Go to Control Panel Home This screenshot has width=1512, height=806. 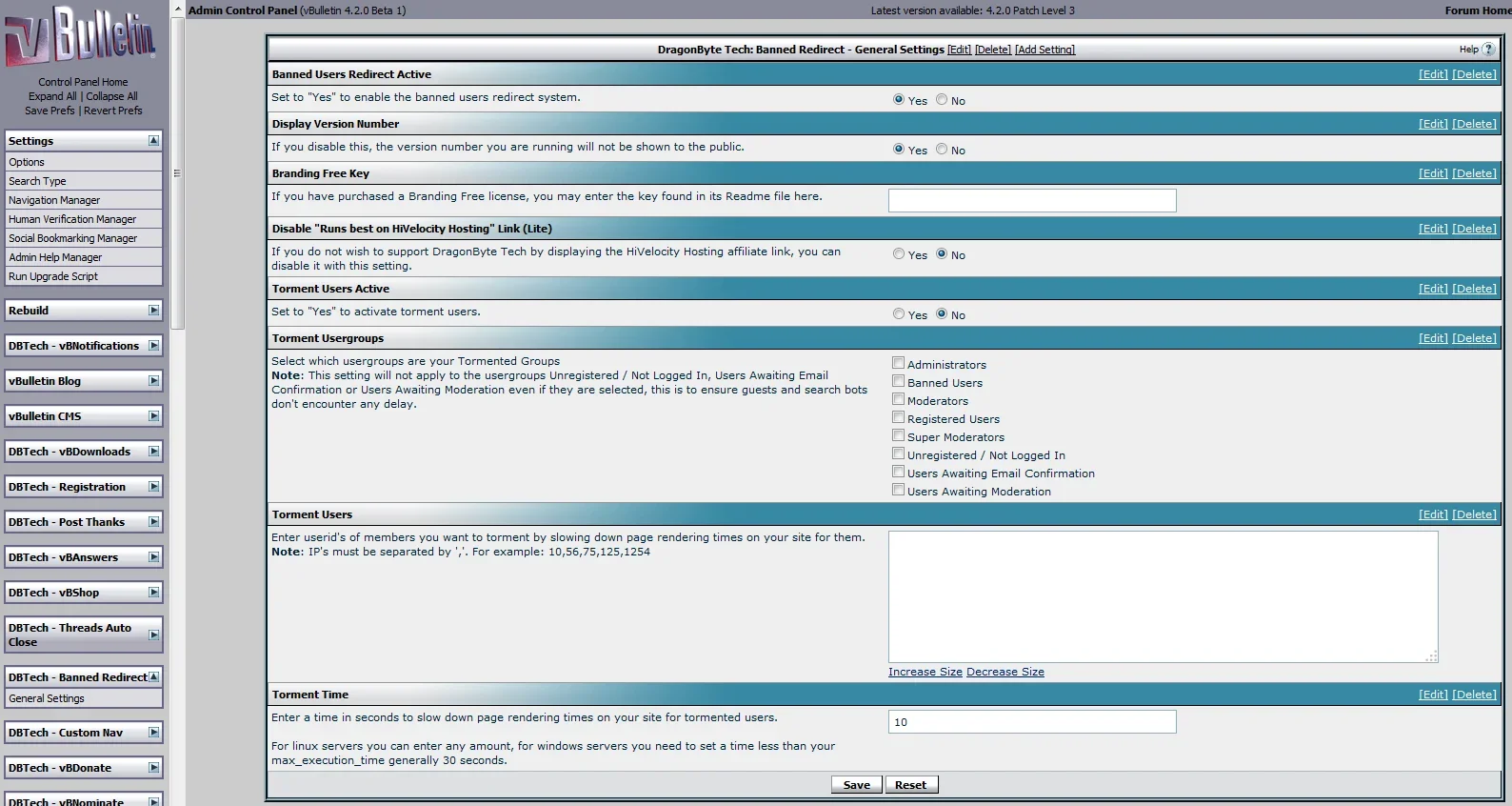[83, 82]
